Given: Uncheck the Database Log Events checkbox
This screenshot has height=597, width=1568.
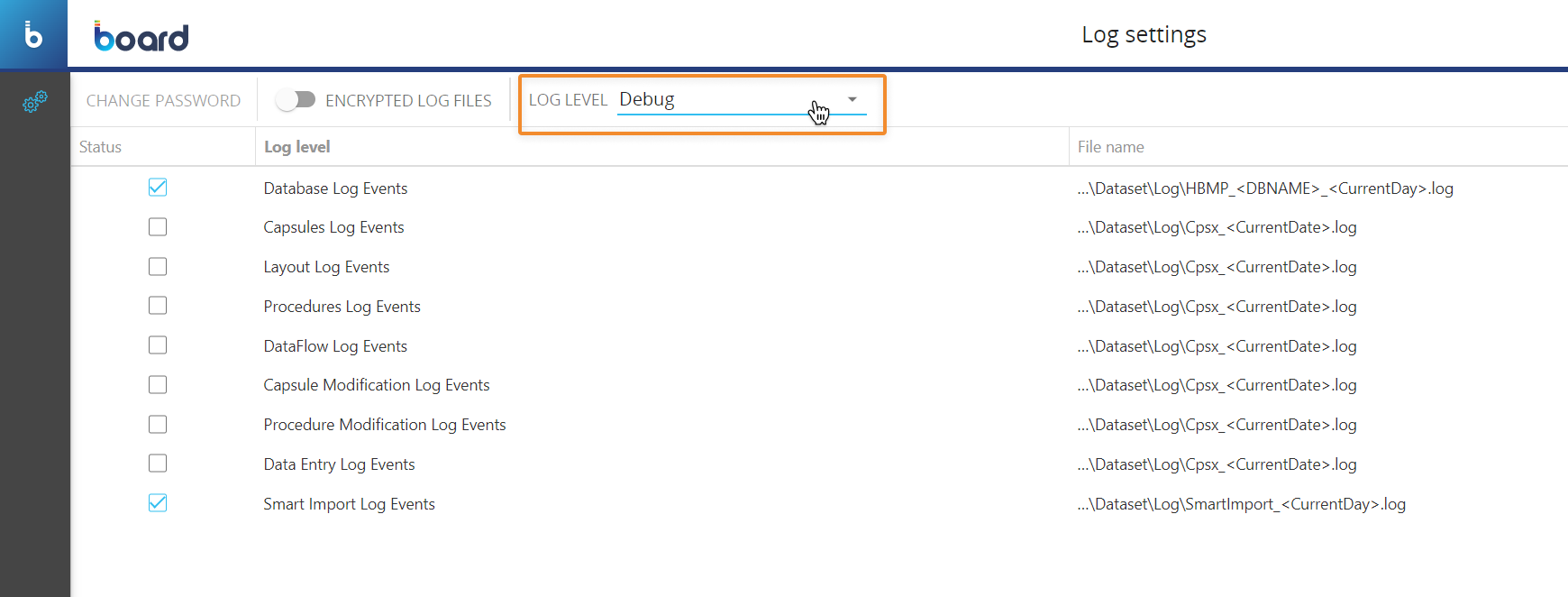Looking at the screenshot, I should coord(158,188).
